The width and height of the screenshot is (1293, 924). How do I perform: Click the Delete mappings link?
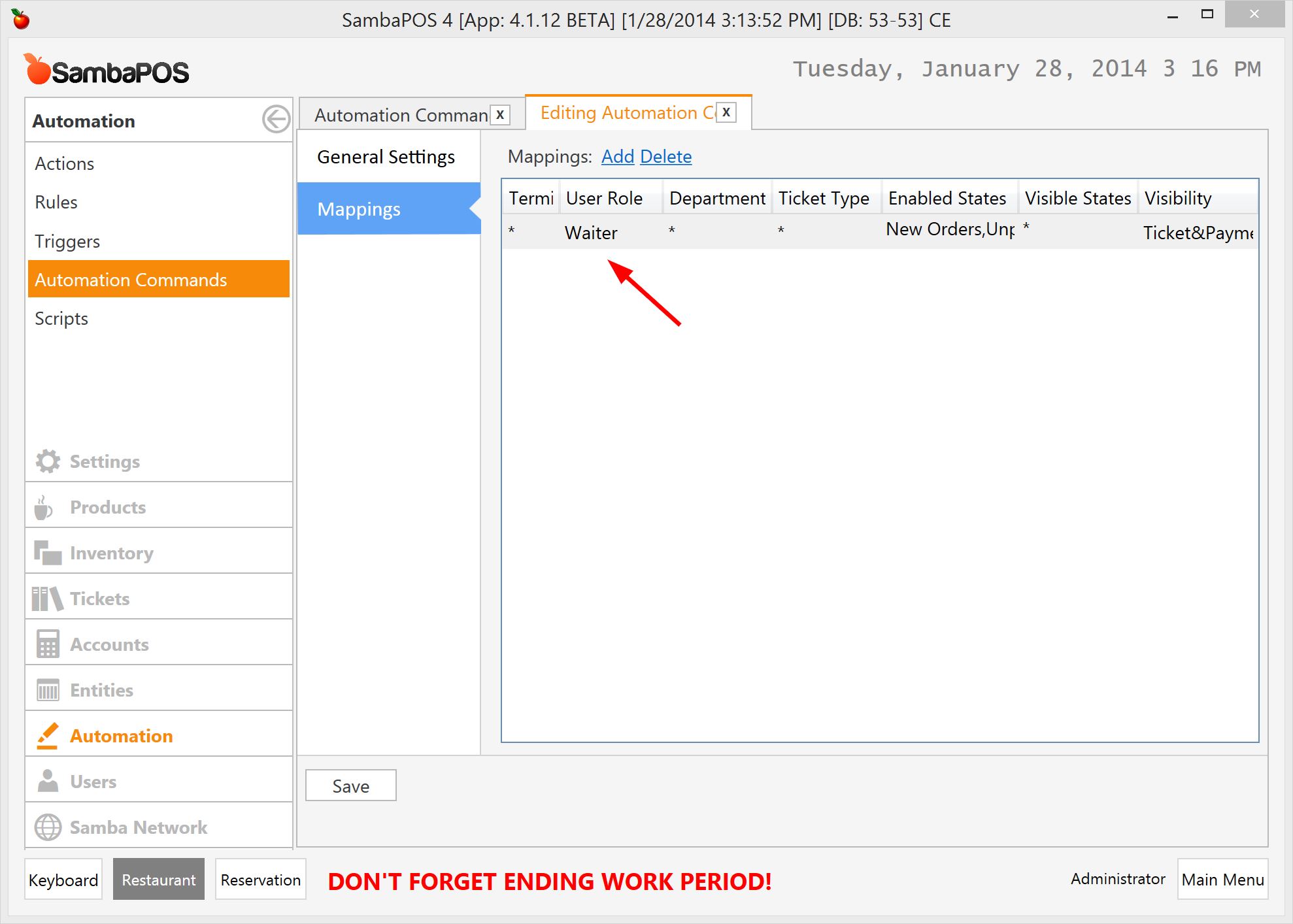[x=666, y=156]
